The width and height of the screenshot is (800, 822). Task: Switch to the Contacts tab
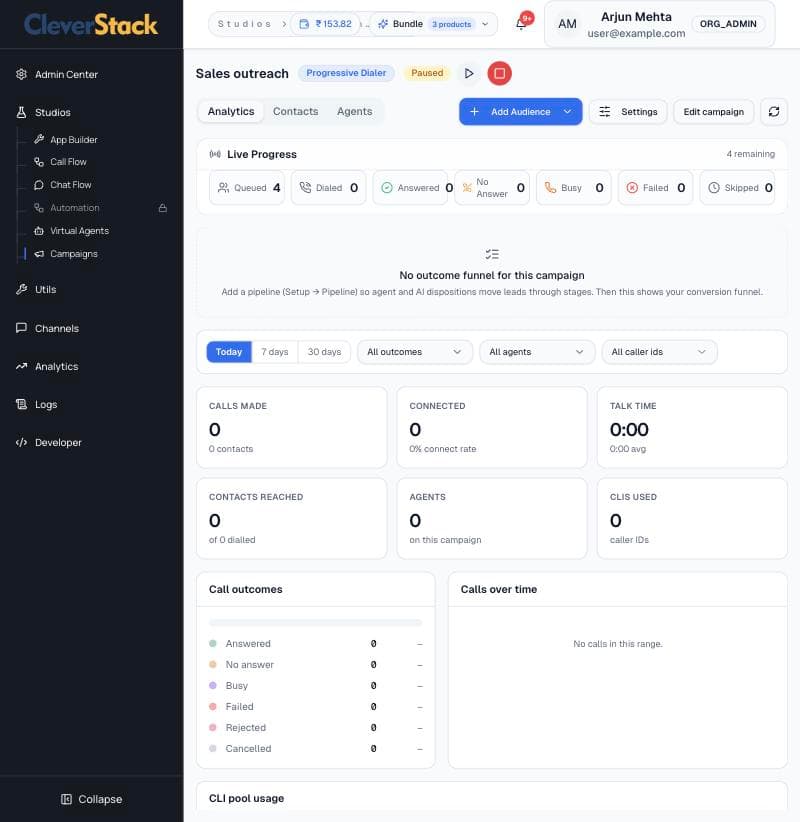click(296, 112)
